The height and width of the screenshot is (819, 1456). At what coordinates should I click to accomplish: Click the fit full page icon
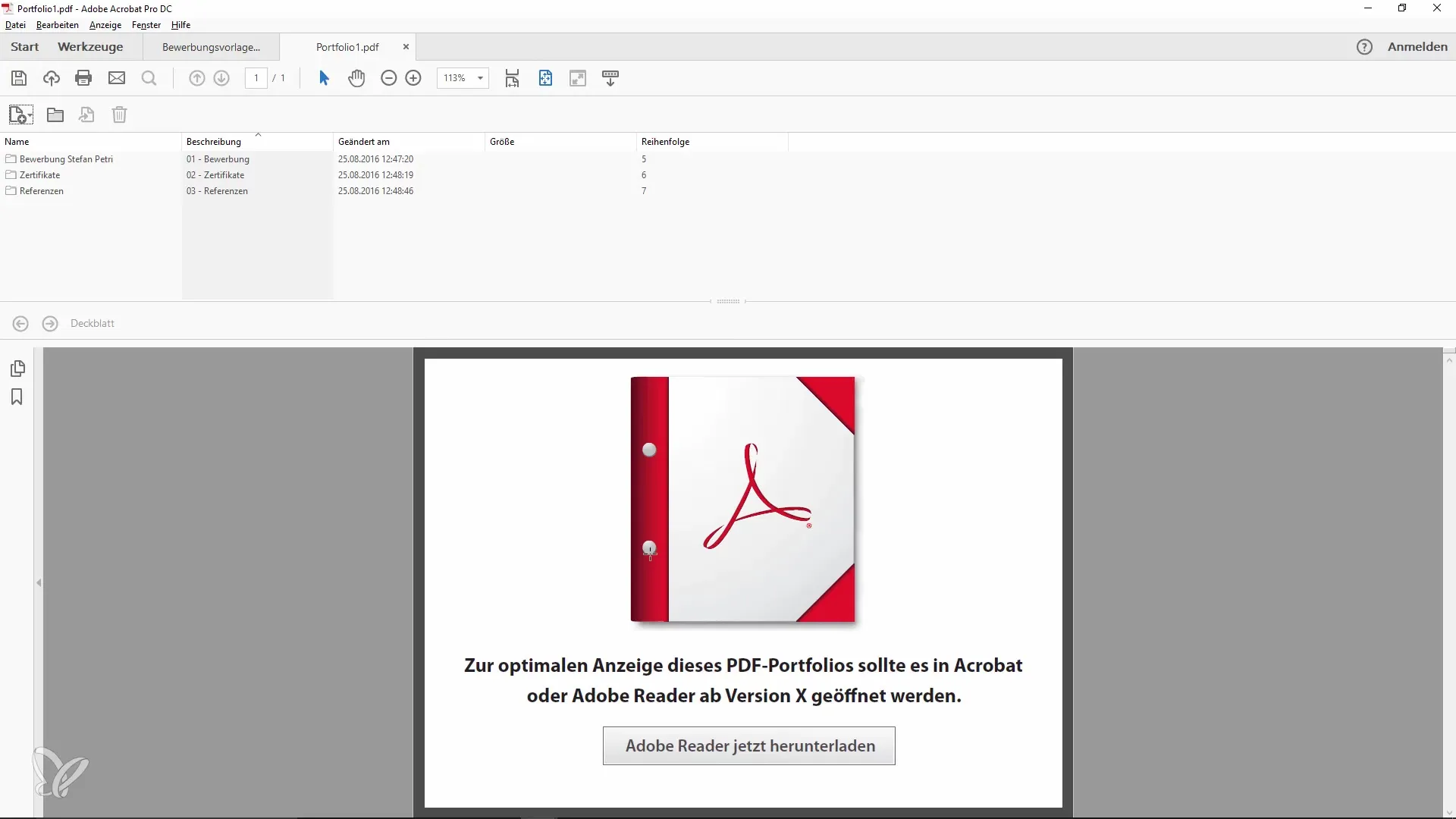(x=545, y=78)
